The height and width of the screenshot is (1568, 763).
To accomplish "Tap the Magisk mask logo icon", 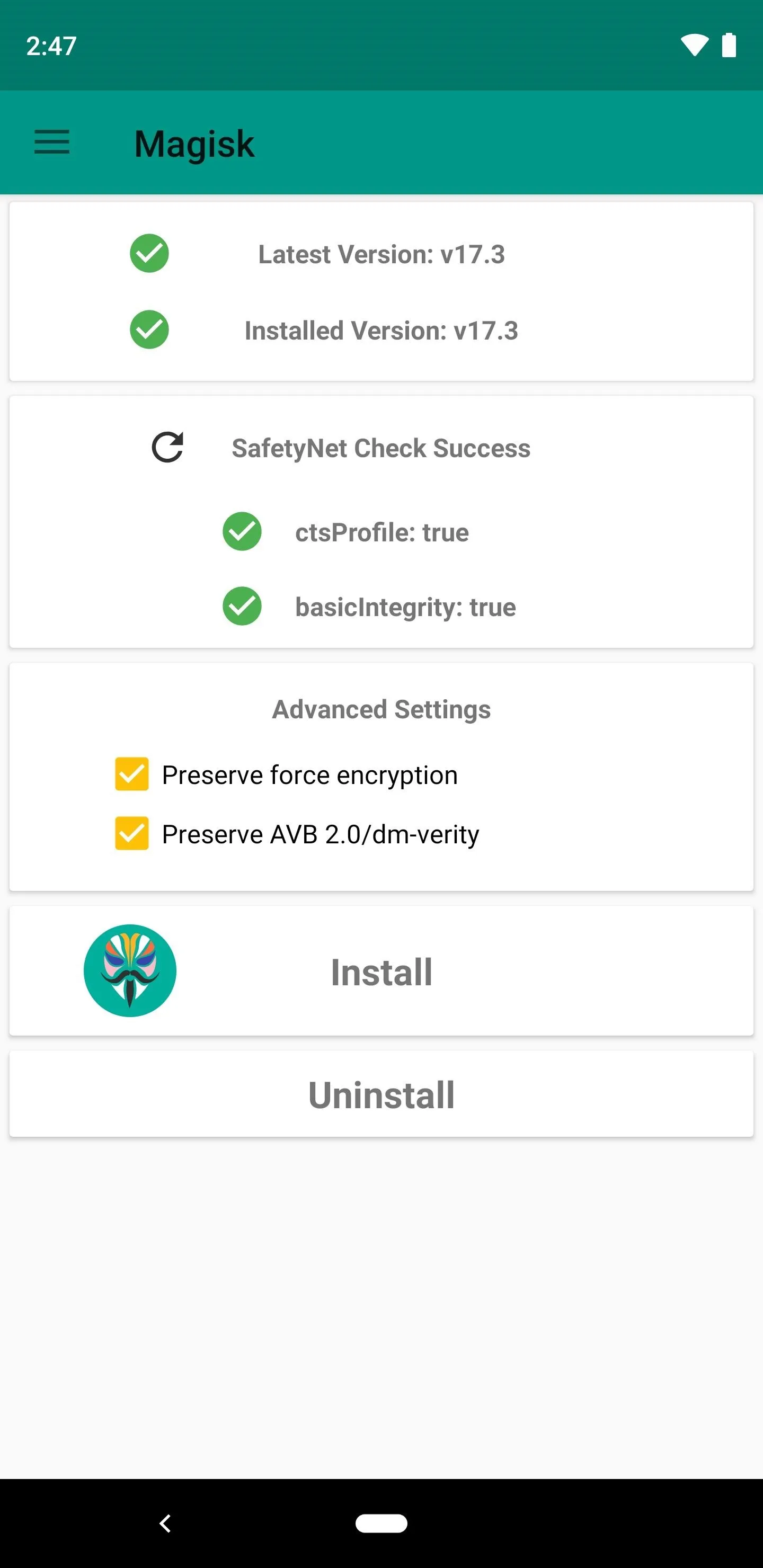I will [x=130, y=971].
